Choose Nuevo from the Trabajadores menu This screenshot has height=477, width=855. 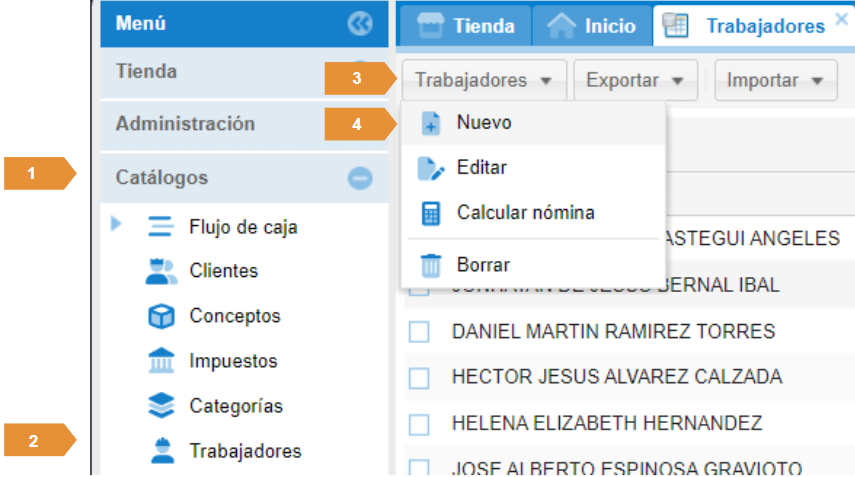click(484, 123)
